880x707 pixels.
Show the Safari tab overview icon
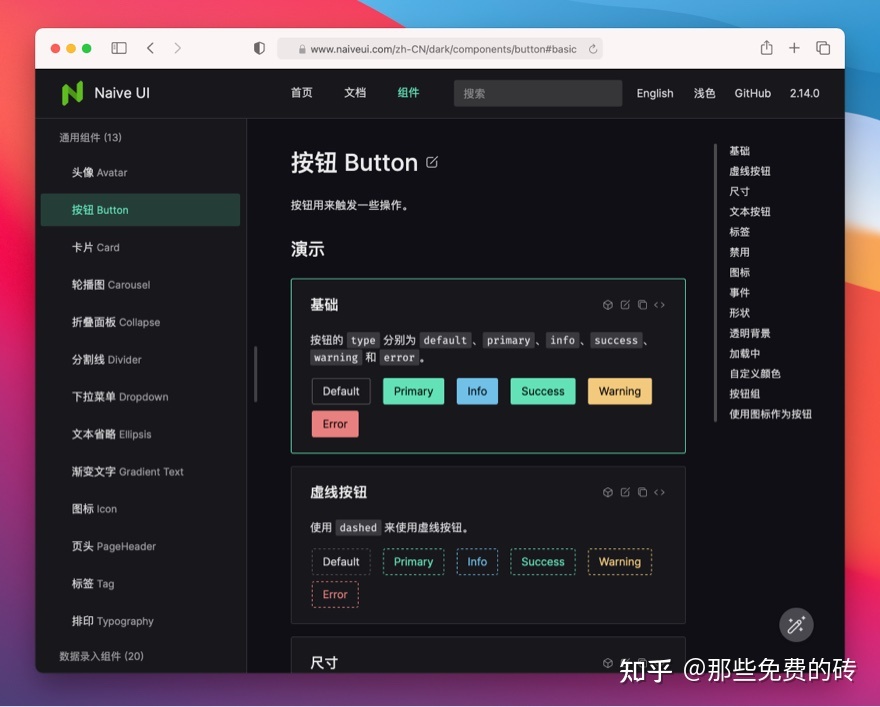(823, 48)
